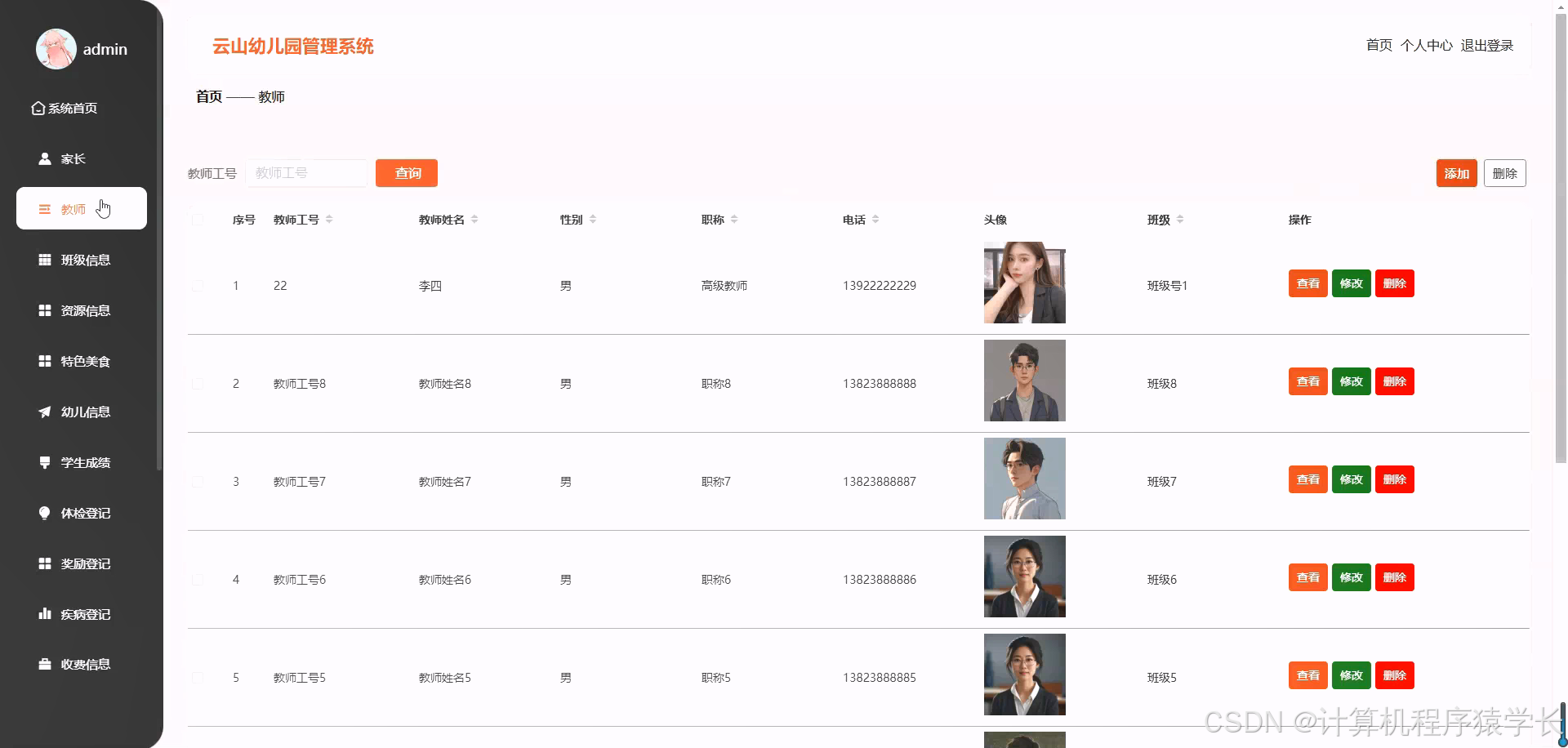The image size is (1568, 748).
Task: Click 李四's avatar thumbnail
Action: pyautogui.click(x=1025, y=283)
